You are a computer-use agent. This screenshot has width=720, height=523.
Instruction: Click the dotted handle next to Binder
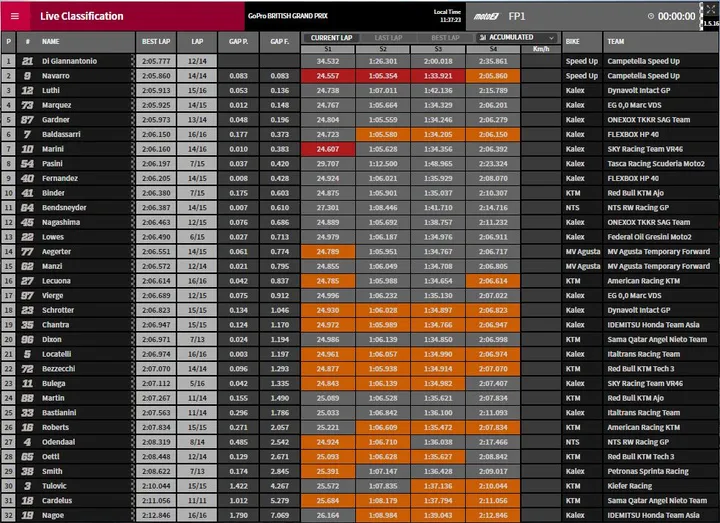[133, 193]
